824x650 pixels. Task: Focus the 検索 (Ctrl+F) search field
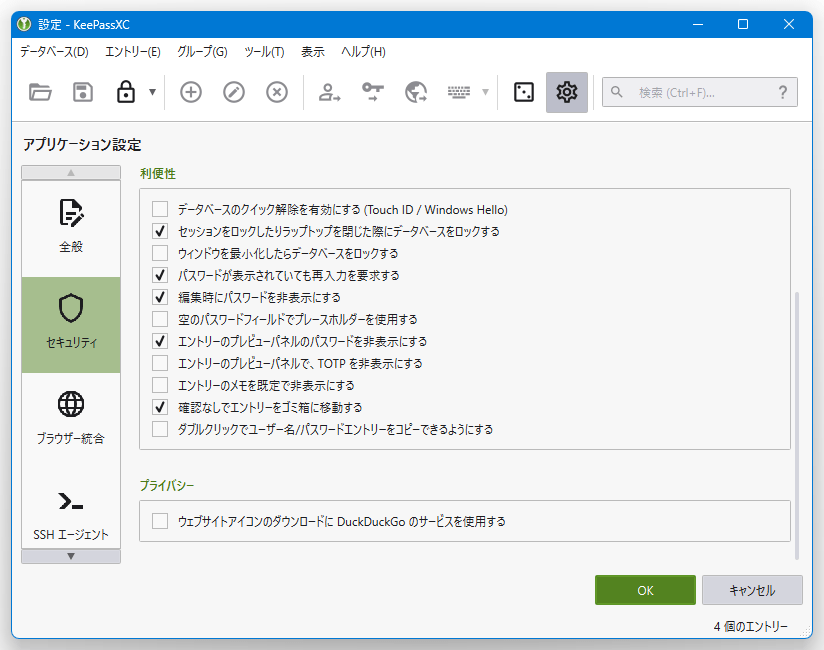(699, 92)
